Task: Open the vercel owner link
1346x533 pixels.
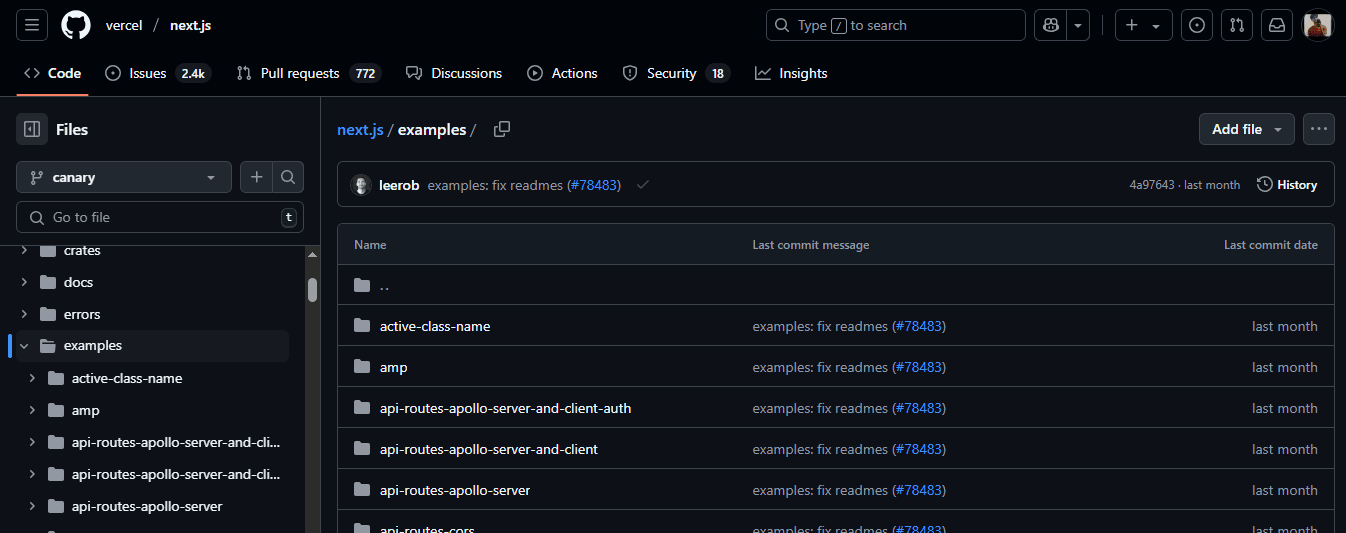Action: (x=124, y=25)
